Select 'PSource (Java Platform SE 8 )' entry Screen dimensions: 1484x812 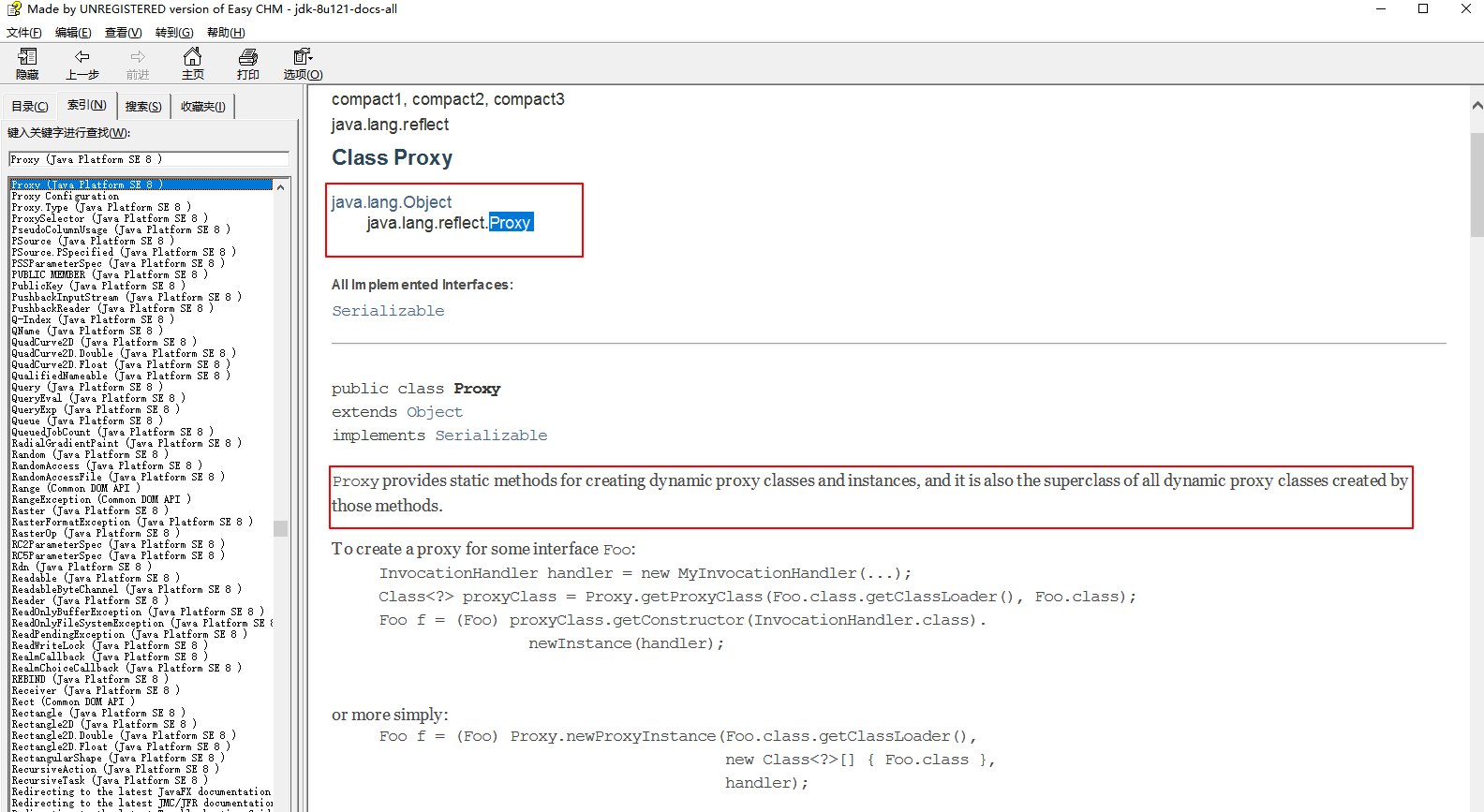pyautogui.click(x=92, y=241)
